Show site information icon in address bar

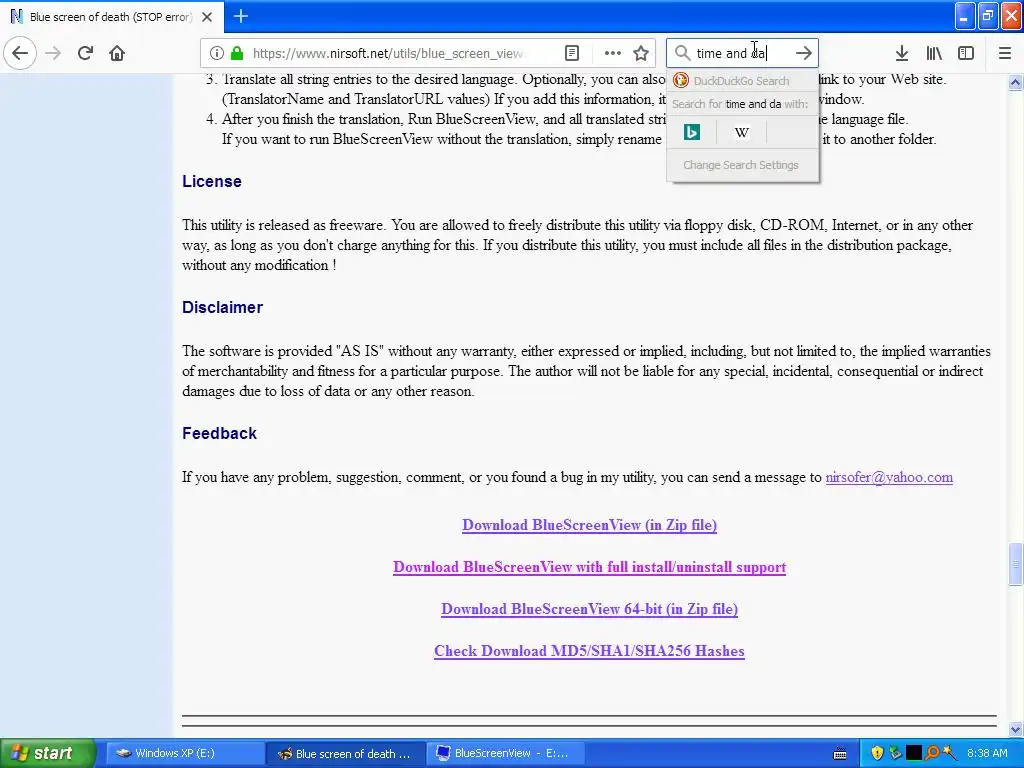click(x=217, y=53)
